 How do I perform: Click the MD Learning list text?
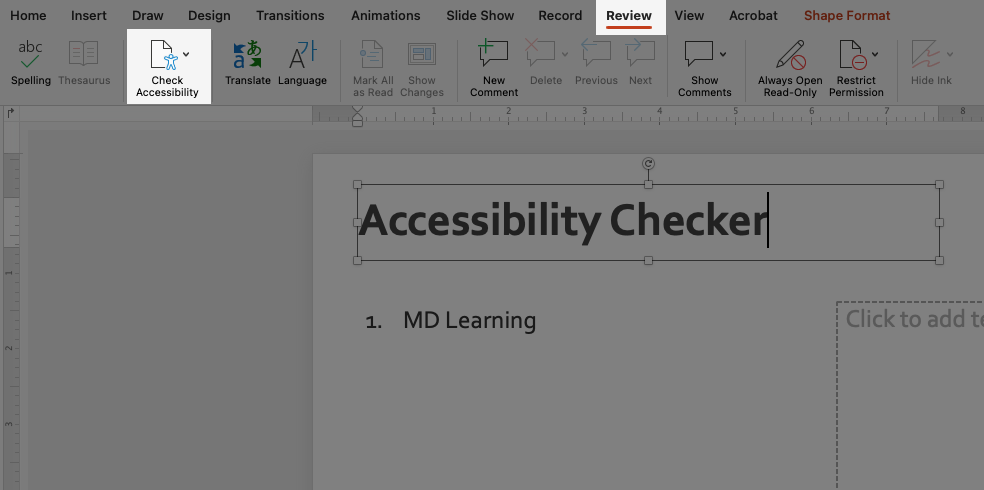(x=469, y=321)
